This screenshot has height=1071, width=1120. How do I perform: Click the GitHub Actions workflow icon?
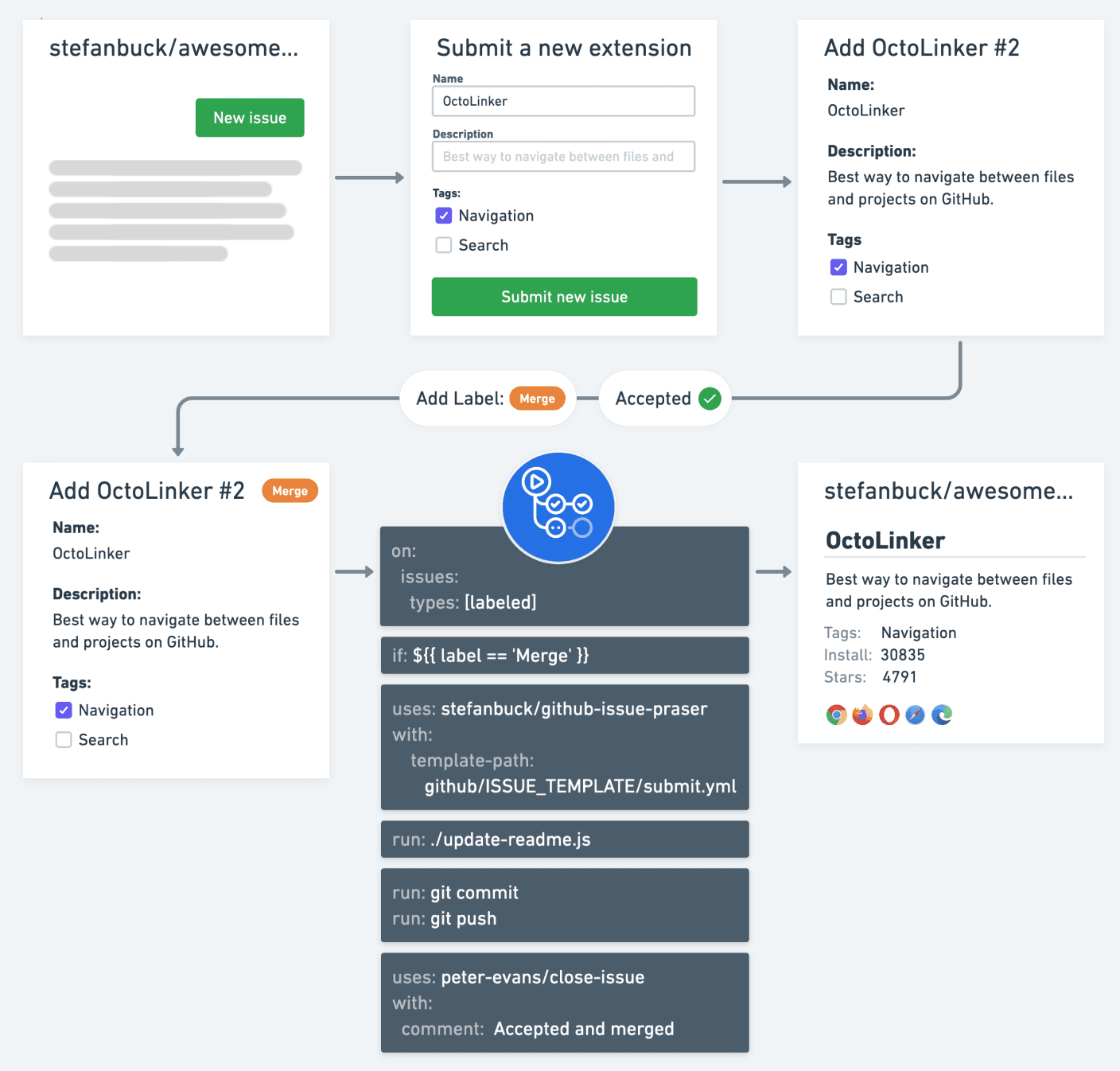pyautogui.click(x=558, y=508)
